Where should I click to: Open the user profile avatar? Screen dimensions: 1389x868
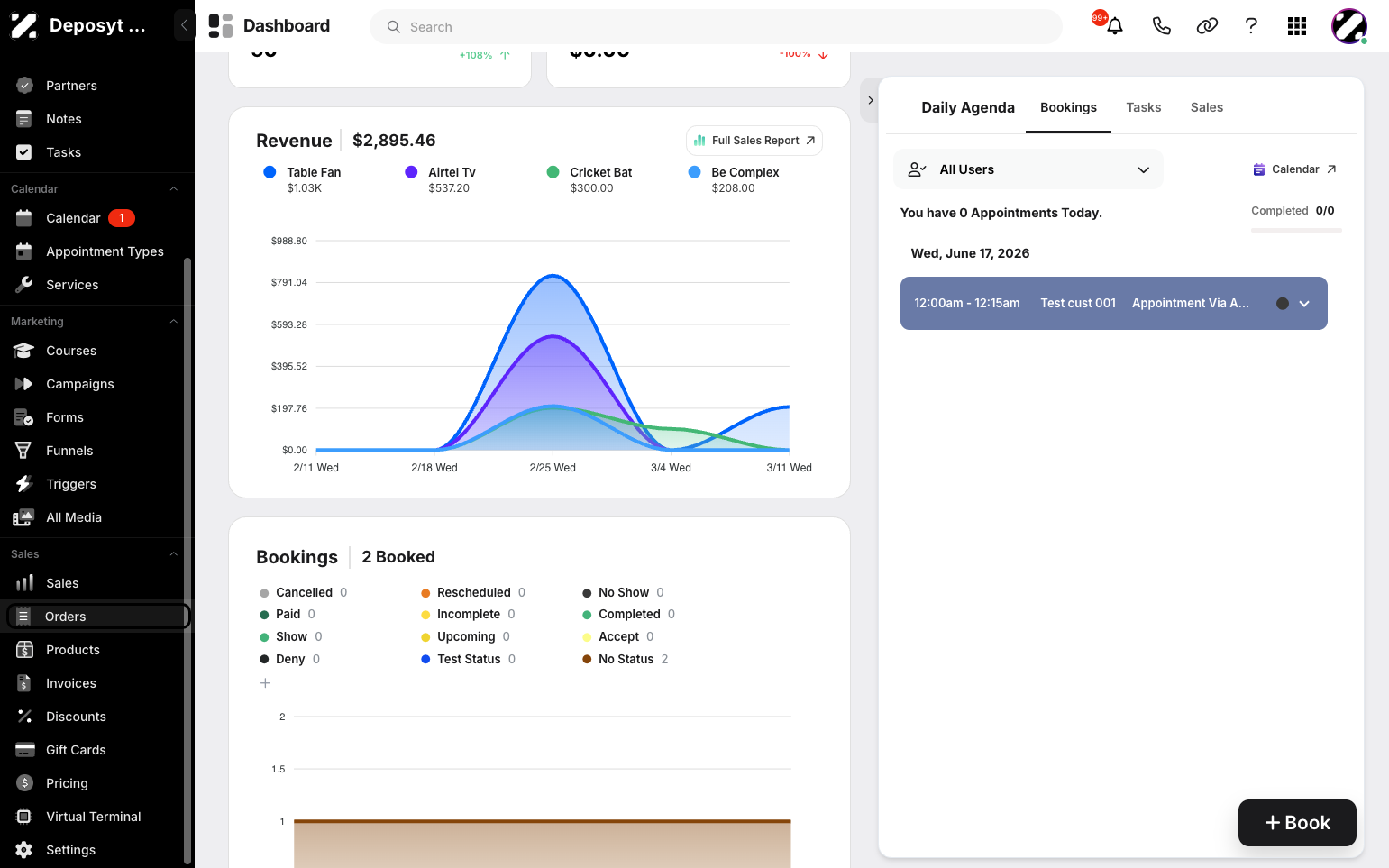[x=1349, y=26]
